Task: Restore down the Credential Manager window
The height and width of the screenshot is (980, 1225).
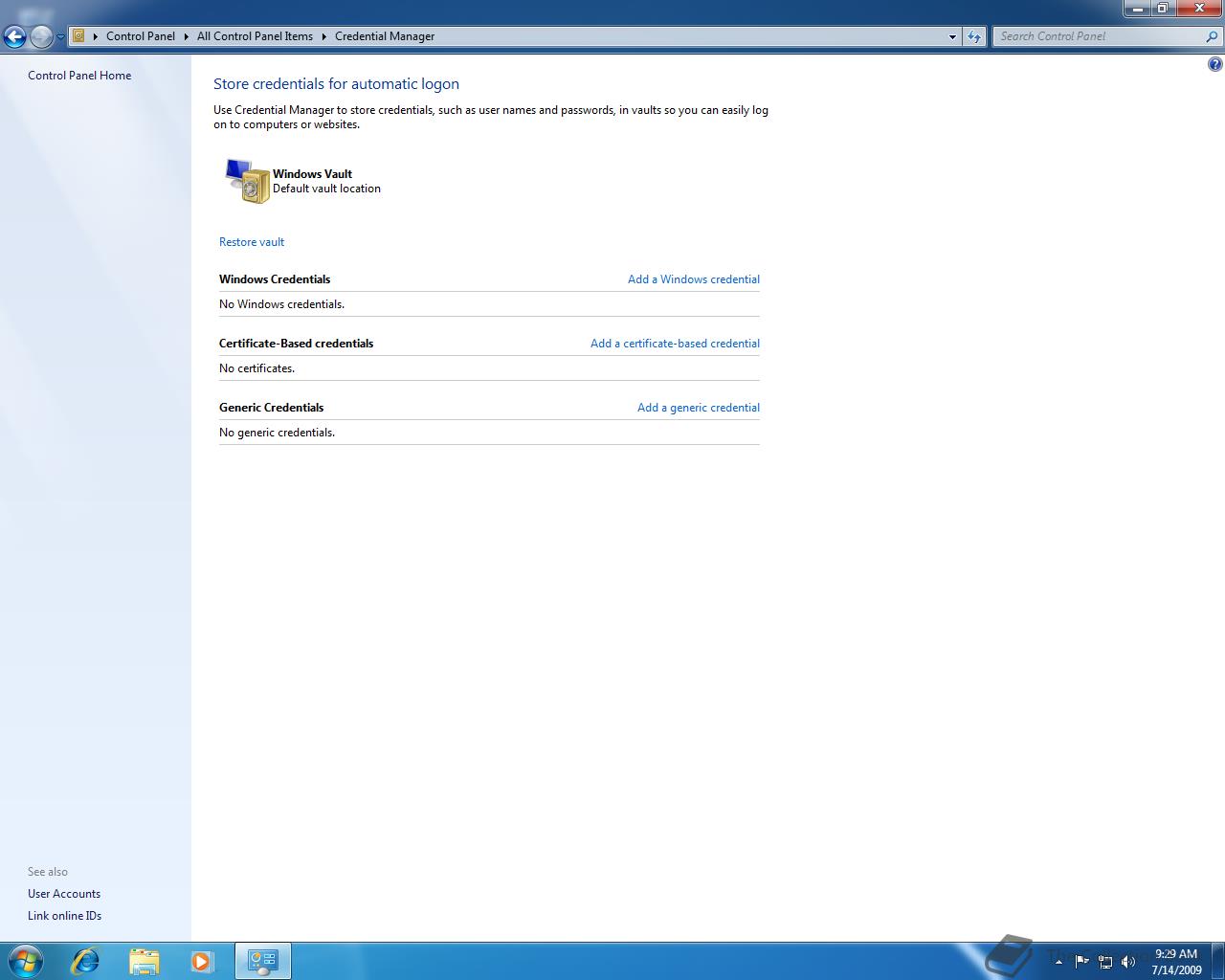Action: pos(1162,9)
